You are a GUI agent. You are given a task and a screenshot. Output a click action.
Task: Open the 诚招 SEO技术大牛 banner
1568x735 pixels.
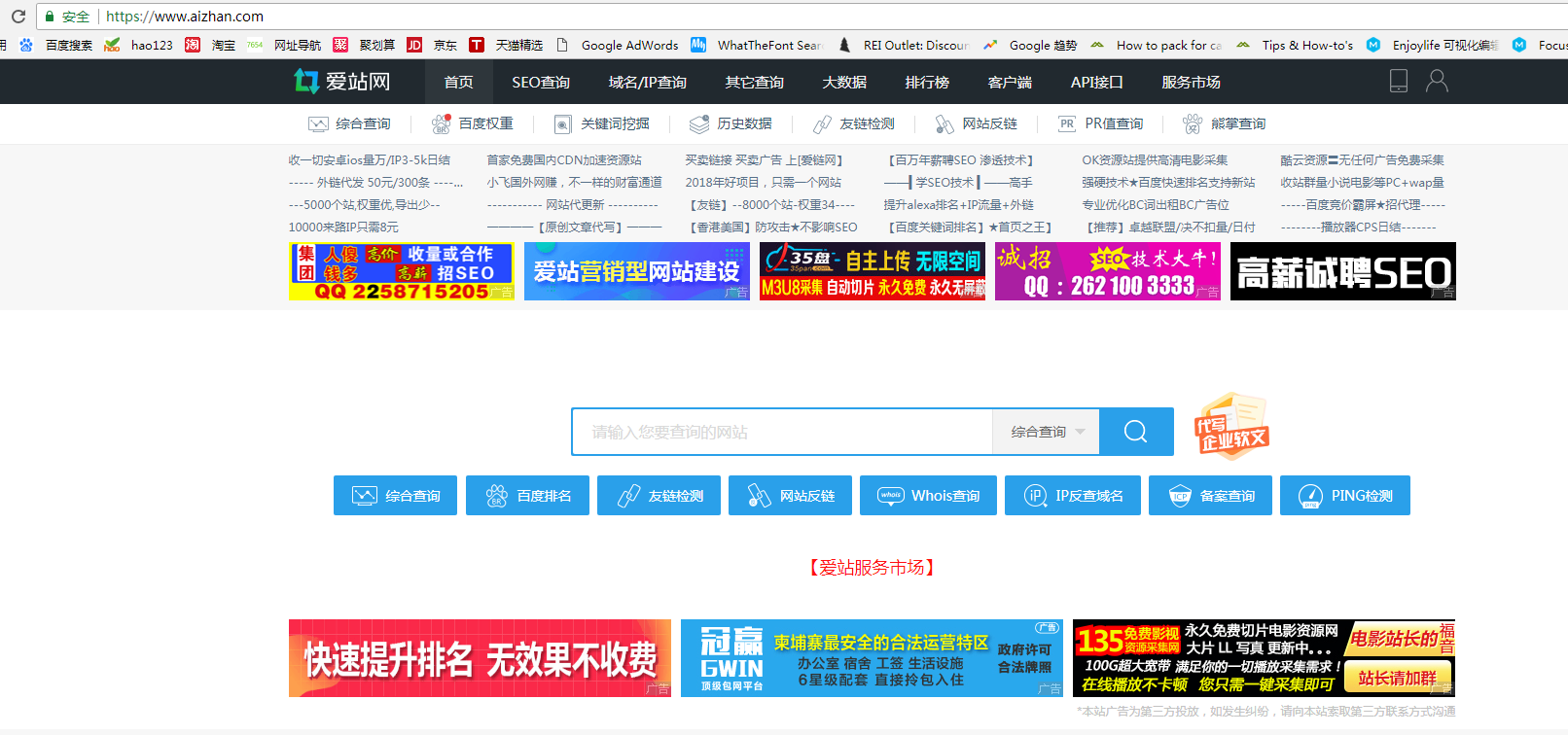(x=1108, y=271)
